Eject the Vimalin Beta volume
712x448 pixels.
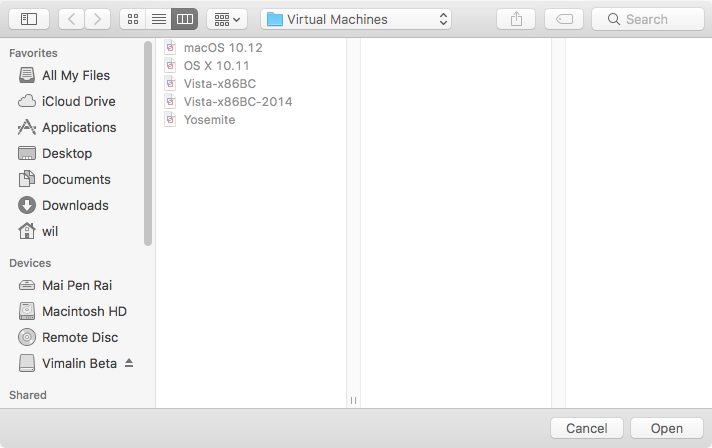click(129, 363)
